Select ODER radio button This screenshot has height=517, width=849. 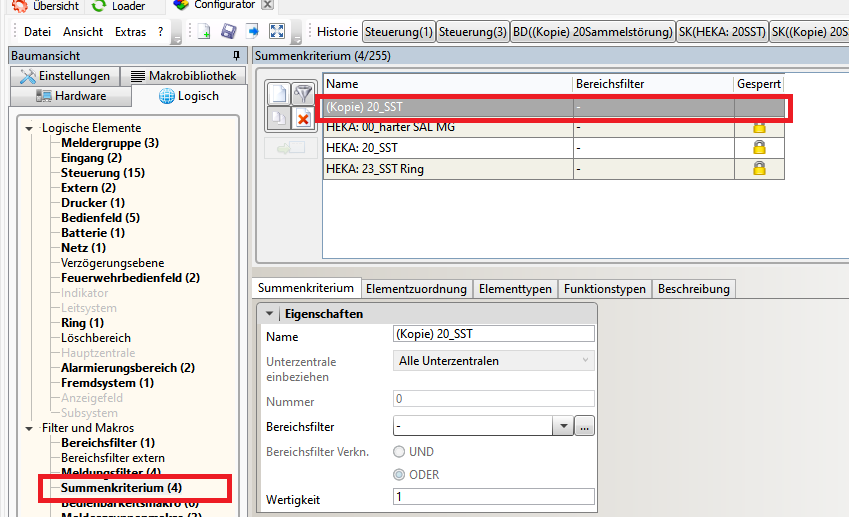point(399,475)
